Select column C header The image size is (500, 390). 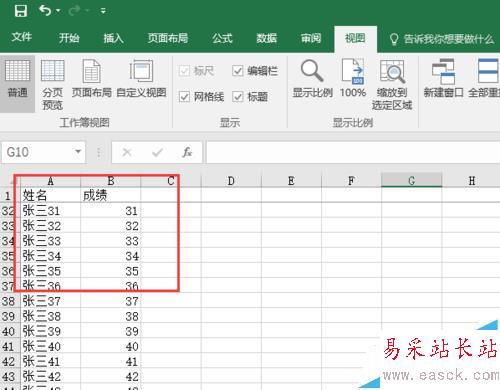click(x=171, y=181)
